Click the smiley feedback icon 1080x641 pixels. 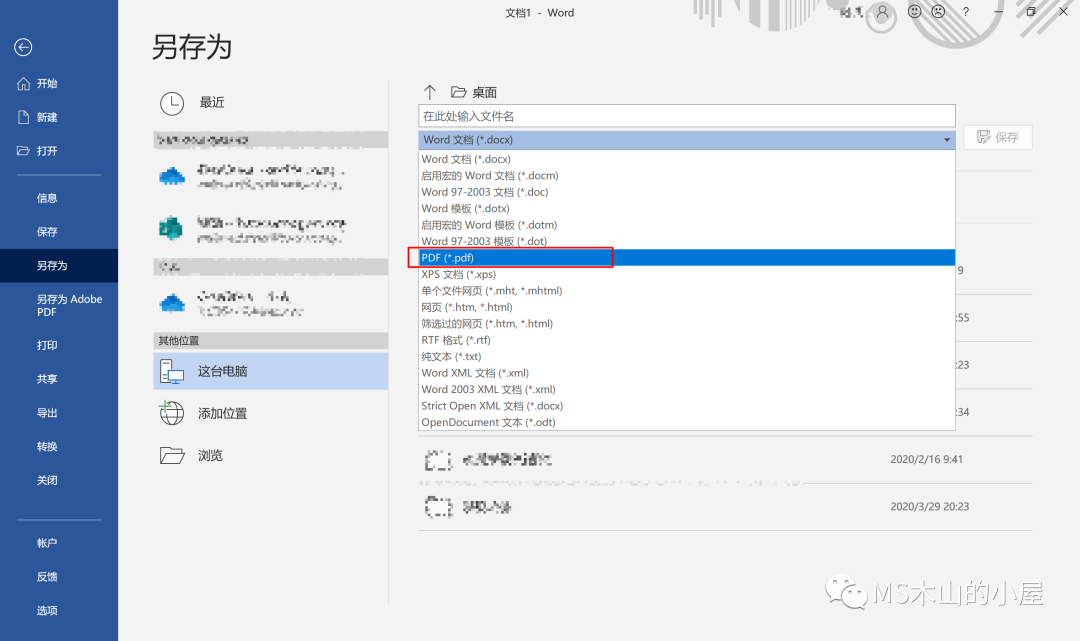(915, 12)
